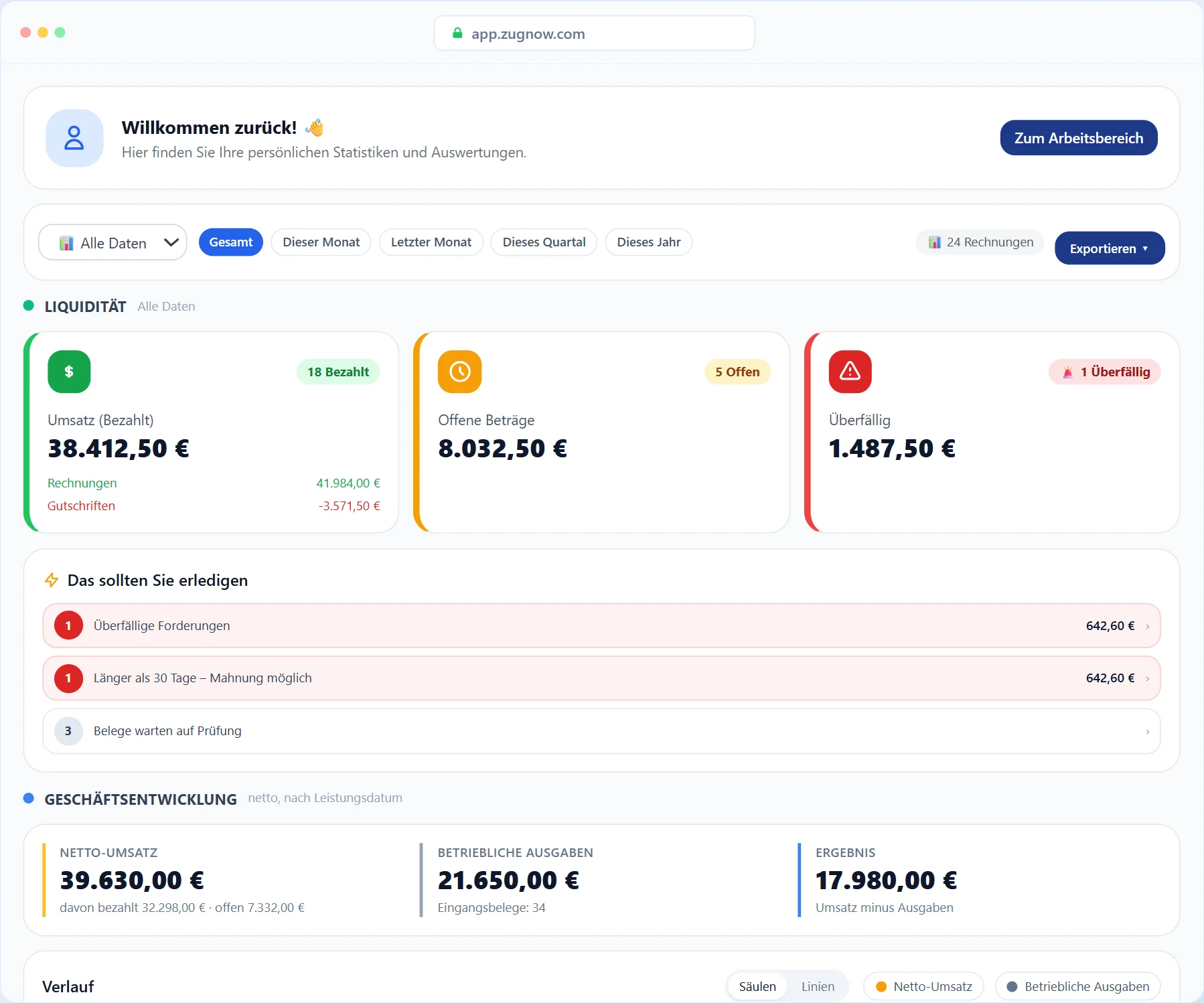Image resolution: width=1204 pixels, height=1003 pixels.
Task: Click the orange Netto-Umsatz legend dot
Action: pos(881,986)
